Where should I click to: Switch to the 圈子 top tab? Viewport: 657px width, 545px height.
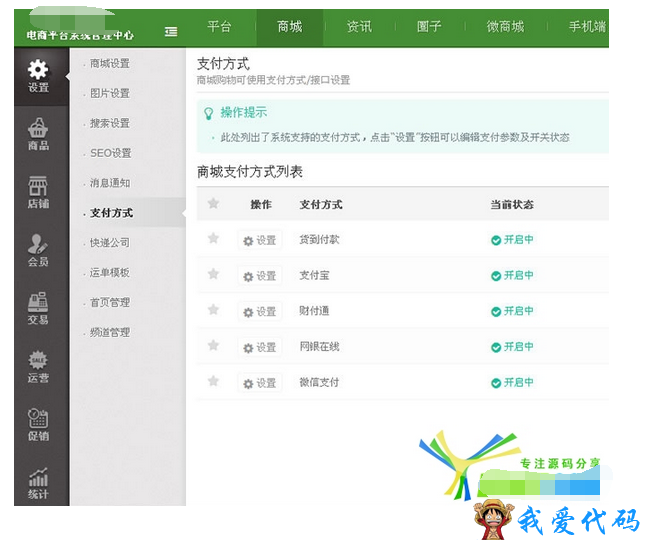click(429, 27)
